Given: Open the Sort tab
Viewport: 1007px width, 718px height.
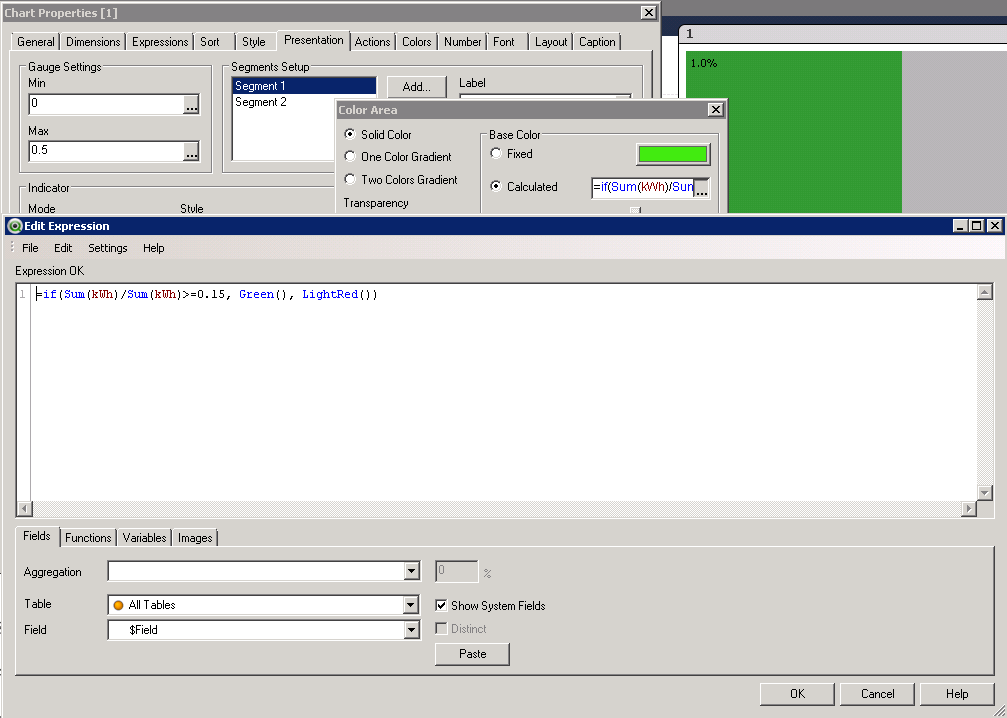Looking at the screenshot, I should point(210,42).
